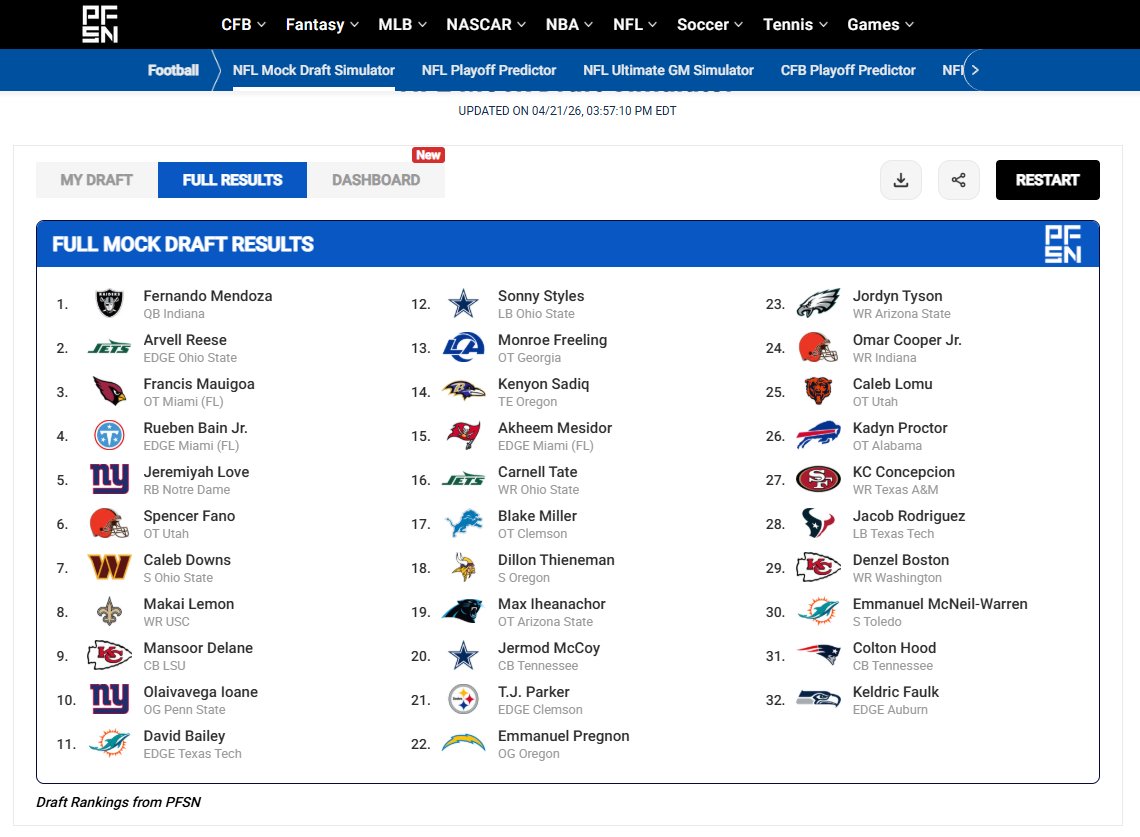The height and width of the screenshot is (837, 1140).
Task: Click the Ravens logo at pick 14
Action: tap(463, 391)
